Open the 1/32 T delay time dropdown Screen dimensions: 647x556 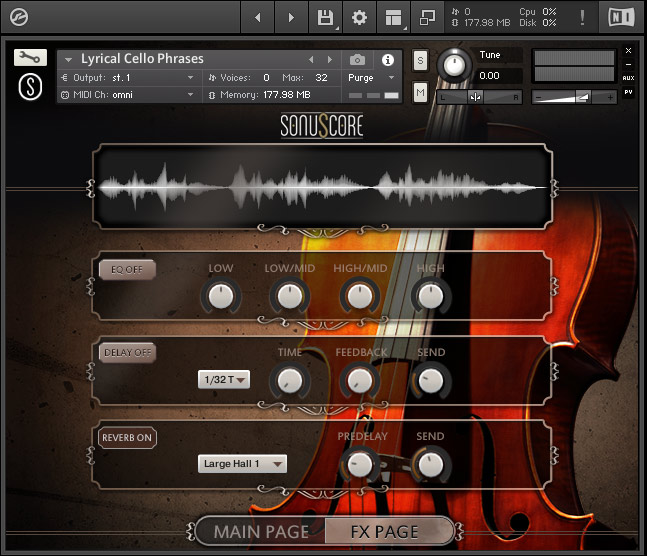tap(224, 379)
